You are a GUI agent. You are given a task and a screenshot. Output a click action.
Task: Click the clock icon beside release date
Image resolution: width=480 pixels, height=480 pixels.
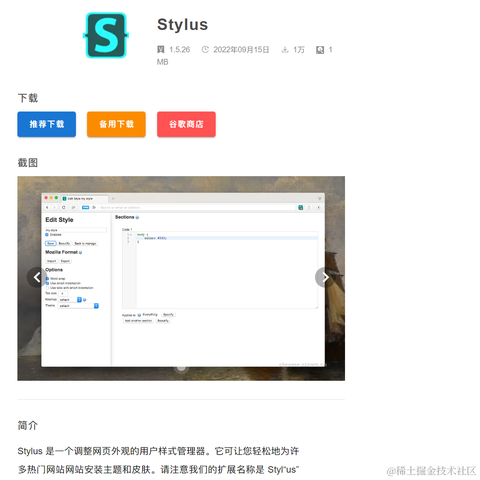(205, 50)
